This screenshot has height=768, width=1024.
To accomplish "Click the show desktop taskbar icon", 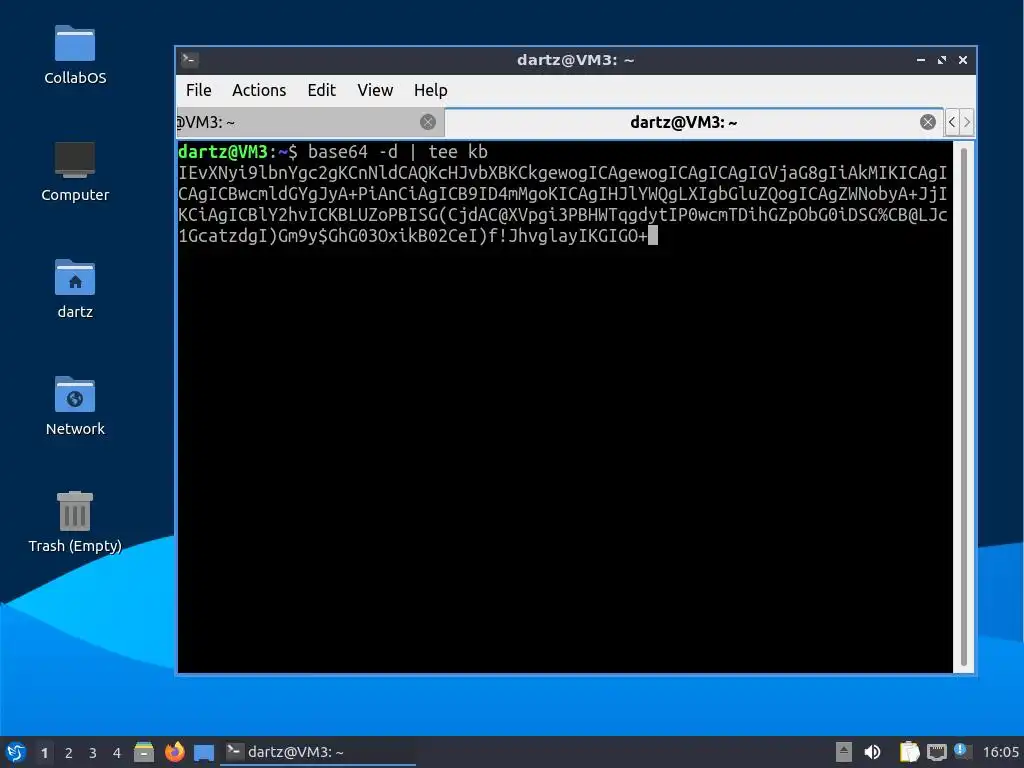I will [204, 753].
